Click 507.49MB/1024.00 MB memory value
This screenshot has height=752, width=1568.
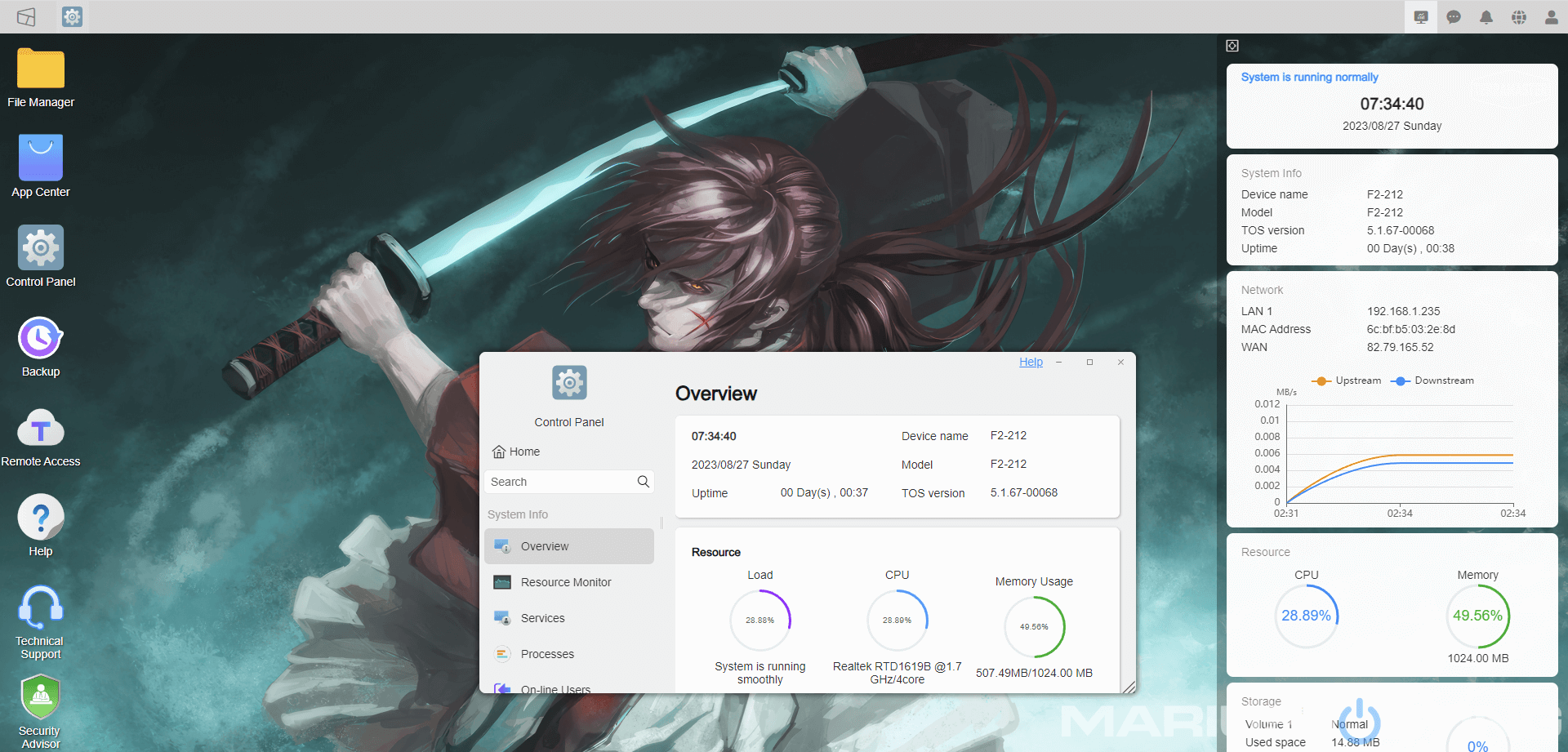click(x=1034, y=673)
